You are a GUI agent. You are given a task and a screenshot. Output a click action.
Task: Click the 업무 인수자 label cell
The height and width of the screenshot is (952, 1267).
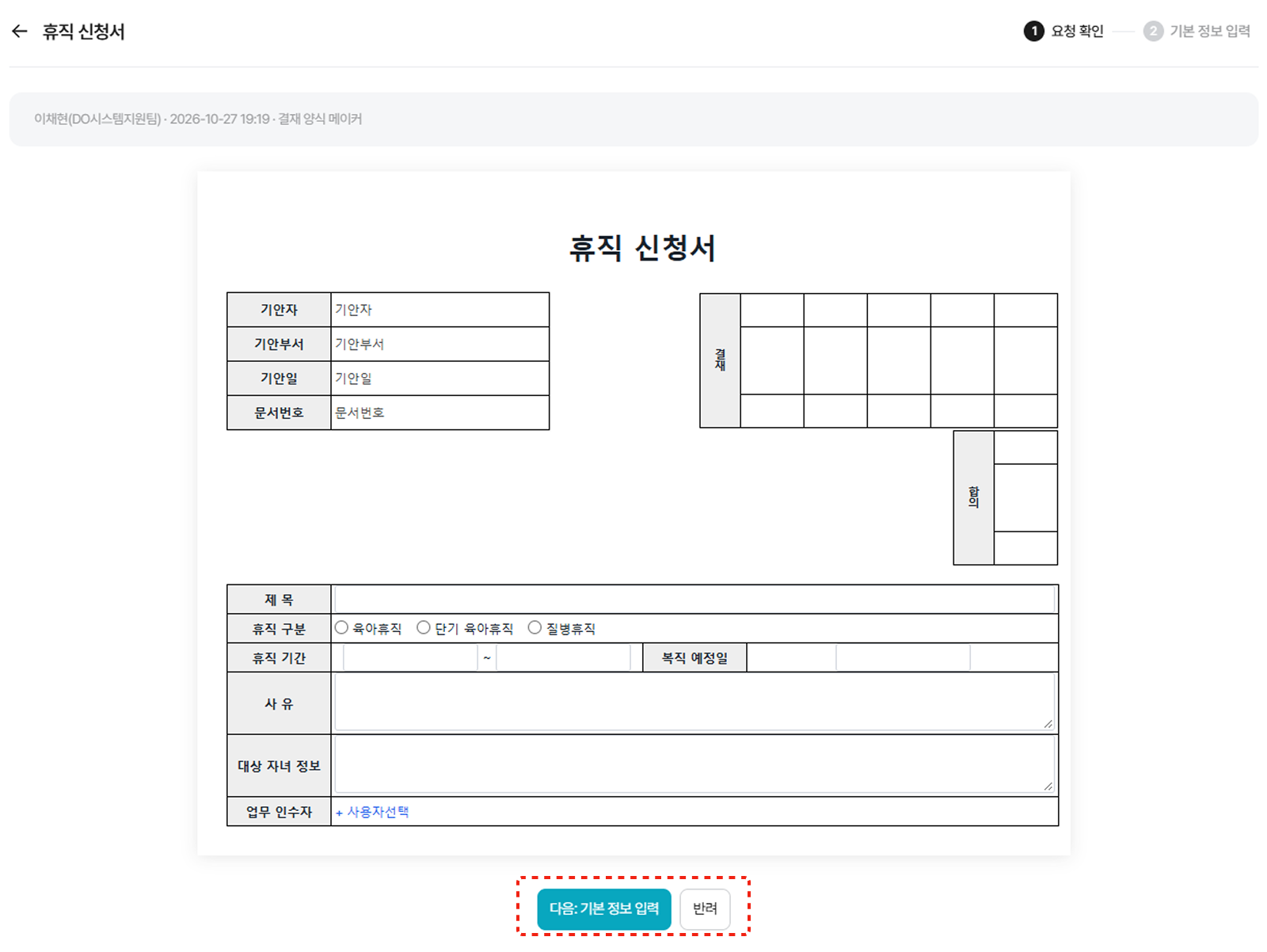(x=279, y=812)
